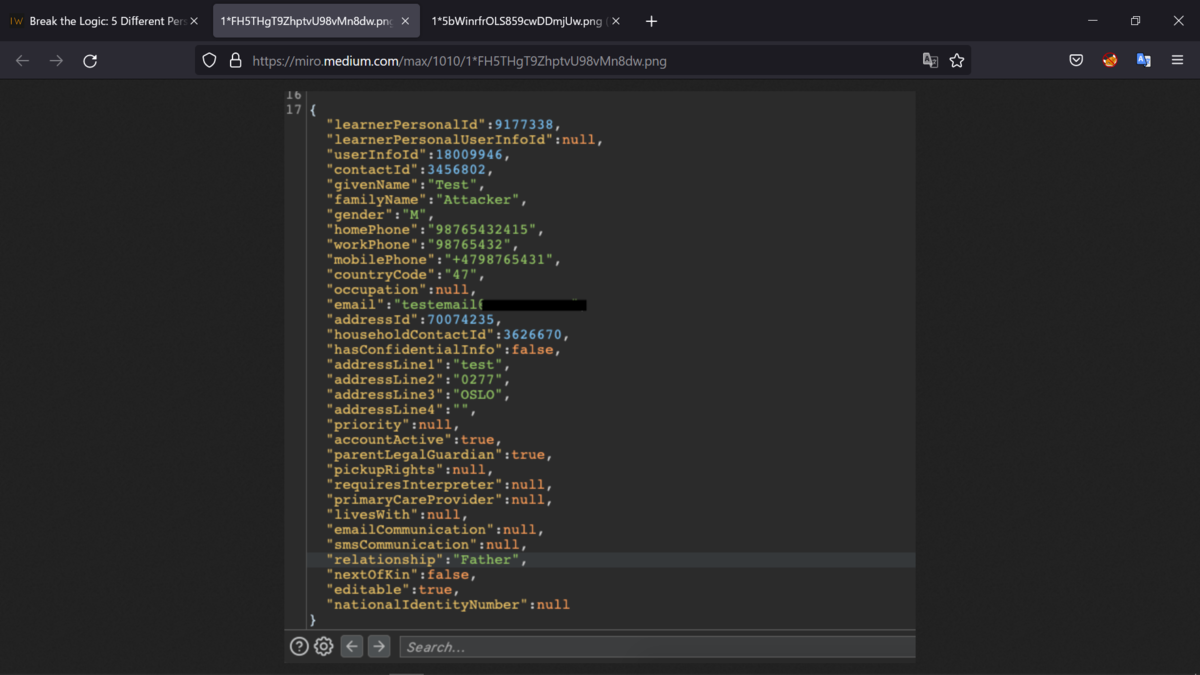Click the "hasConfidentialInfo" key
Screen dimensions: 1200x675
(x=417, y=349)
